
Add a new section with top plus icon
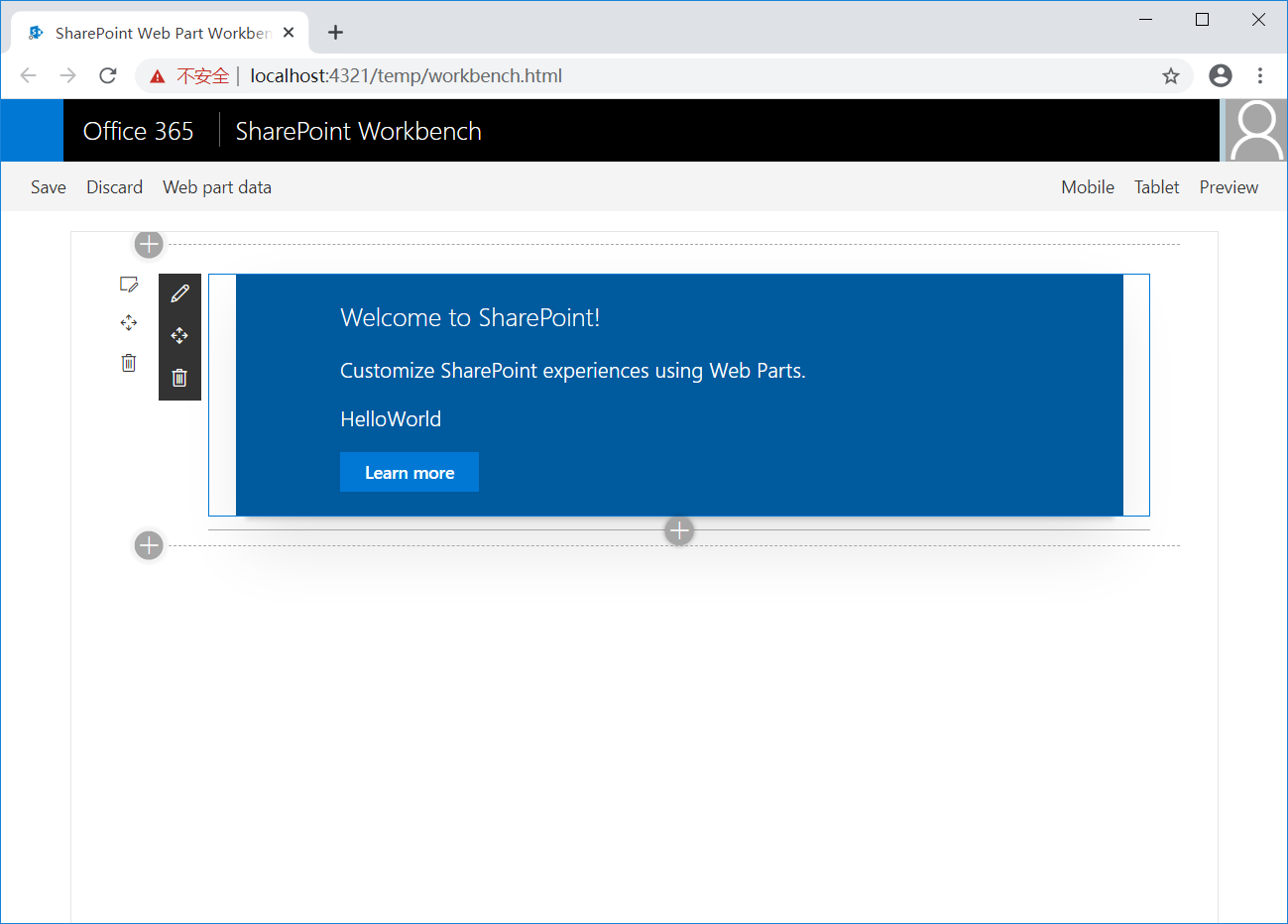pyautogui.click(x=149, y=244)
